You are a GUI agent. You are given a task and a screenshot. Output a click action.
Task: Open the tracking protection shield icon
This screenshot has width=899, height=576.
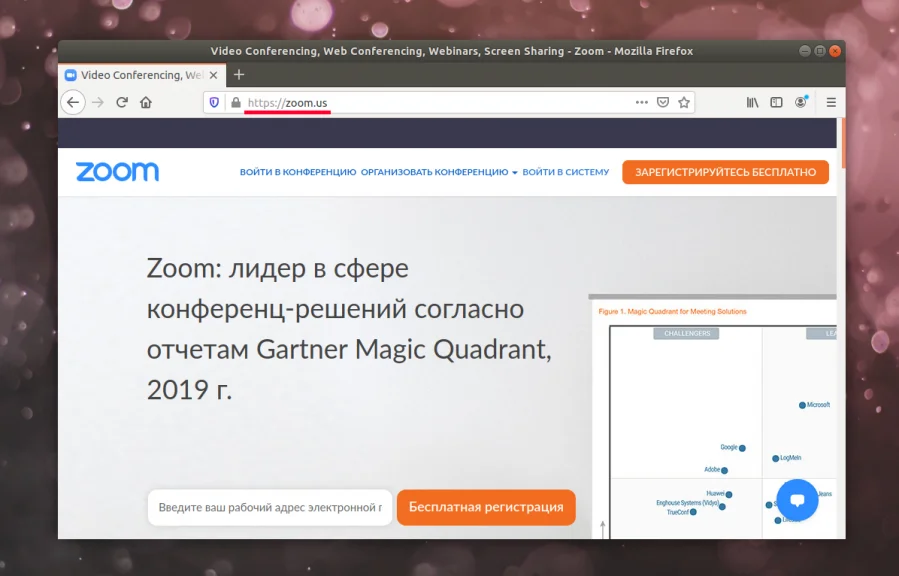tap(214, 103)
